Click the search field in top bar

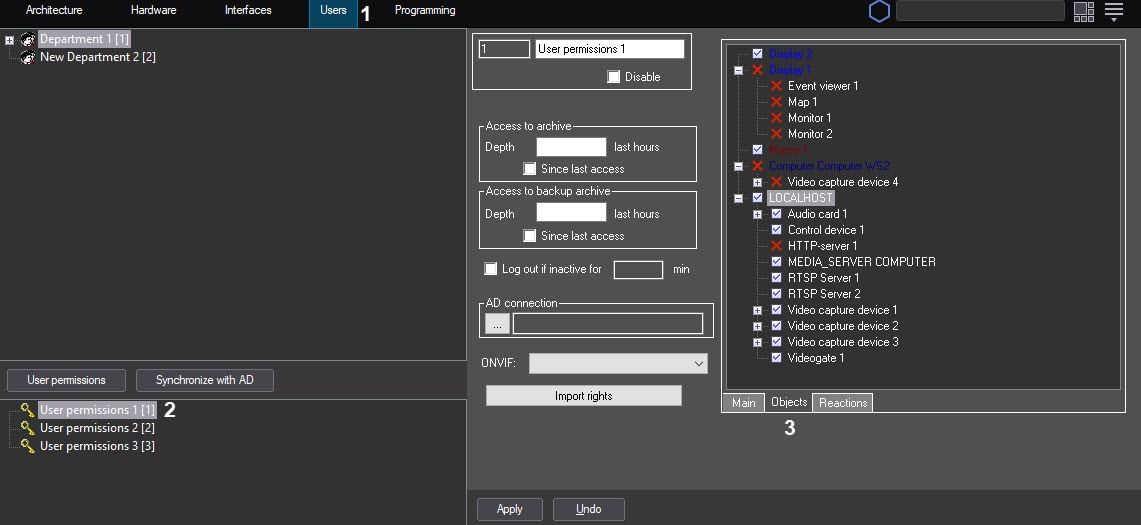[x=980, y=11]
